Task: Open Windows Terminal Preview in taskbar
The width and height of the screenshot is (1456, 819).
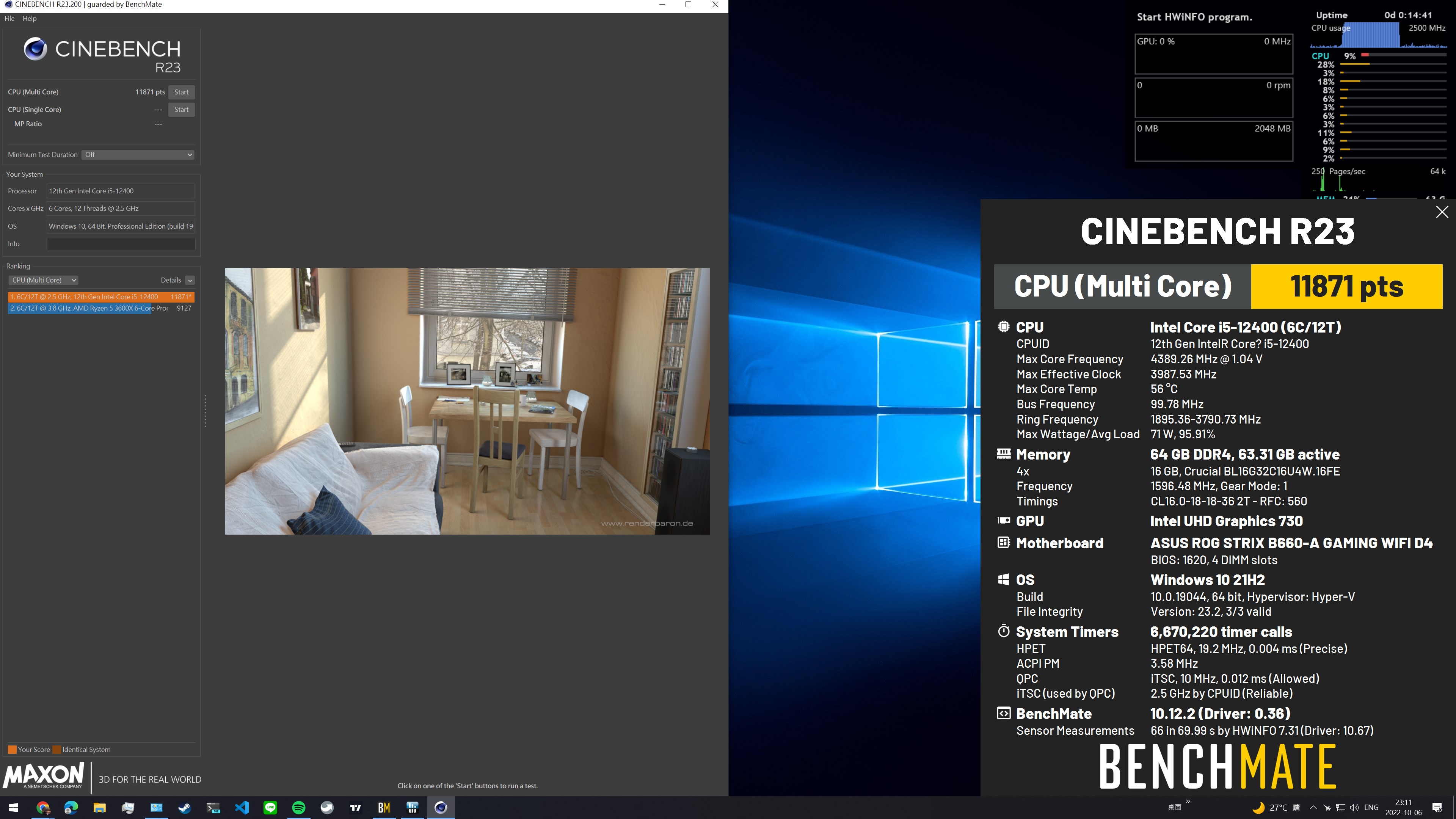Action: coord(213,808)
